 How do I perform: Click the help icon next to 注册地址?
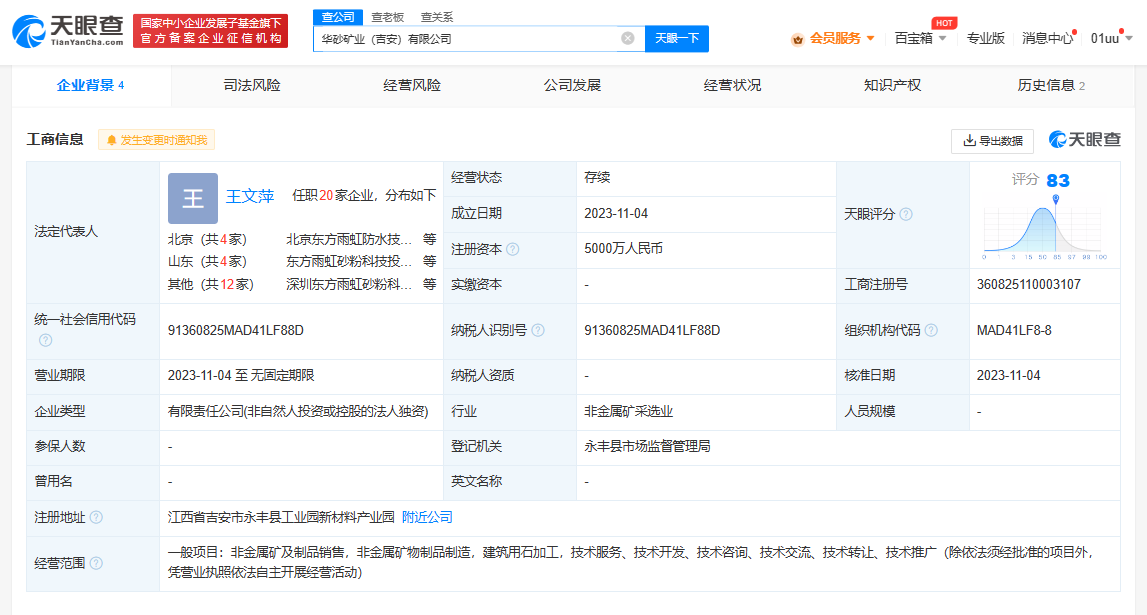click(x=96, y=517)
